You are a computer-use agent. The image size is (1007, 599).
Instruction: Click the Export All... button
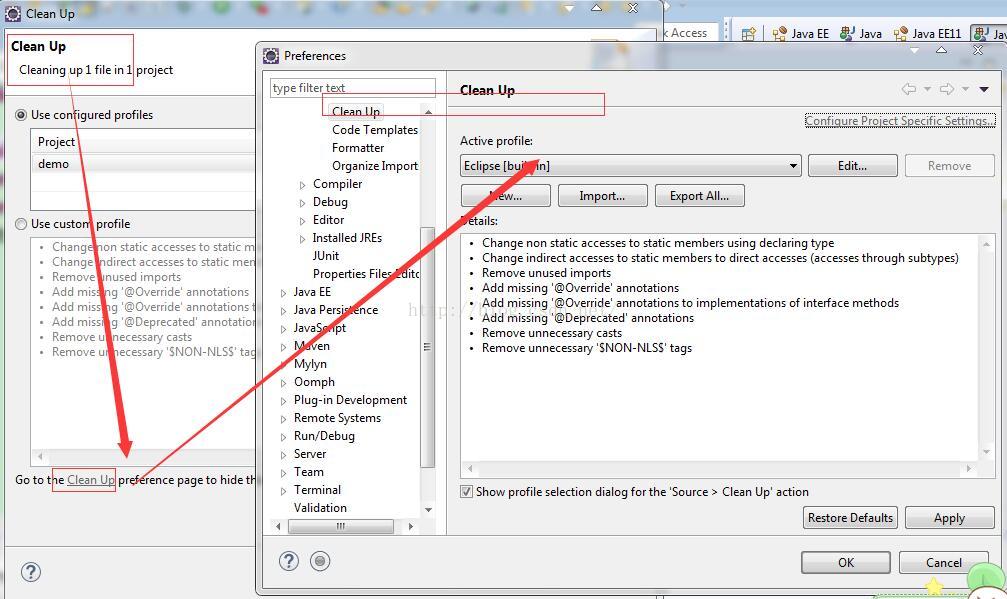pos(699,196)
